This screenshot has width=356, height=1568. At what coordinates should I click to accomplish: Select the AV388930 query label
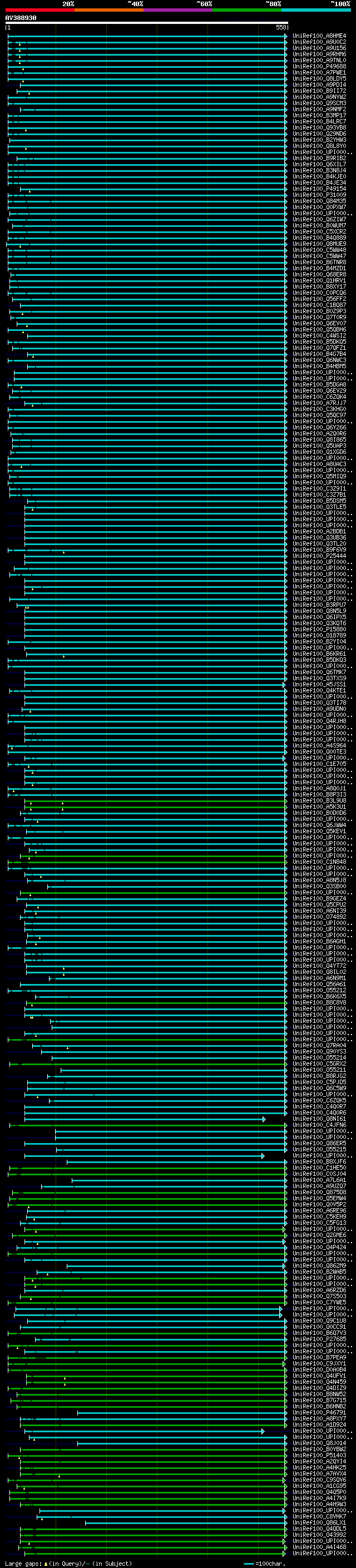21,18
